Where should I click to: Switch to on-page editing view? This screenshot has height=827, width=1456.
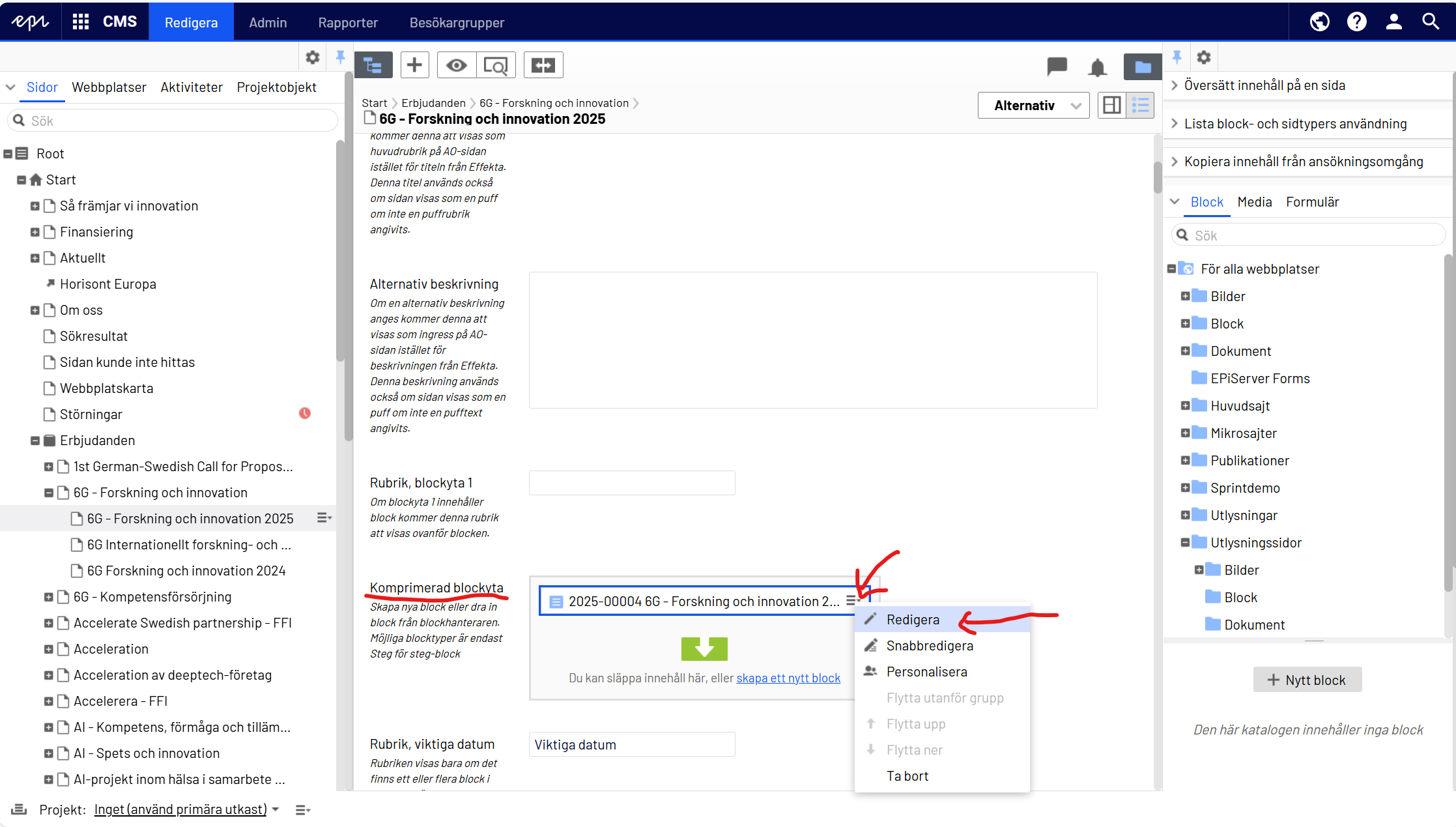pos(1112,105)
